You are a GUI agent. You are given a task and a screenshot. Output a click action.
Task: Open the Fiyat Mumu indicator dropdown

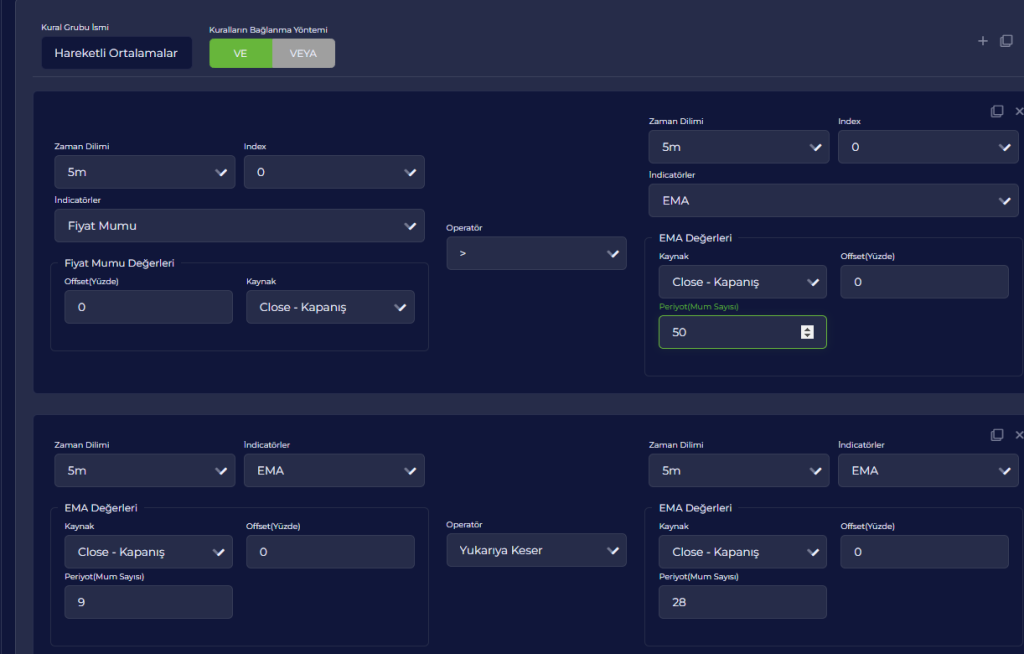pyautogui.click(x=240, y=225)
